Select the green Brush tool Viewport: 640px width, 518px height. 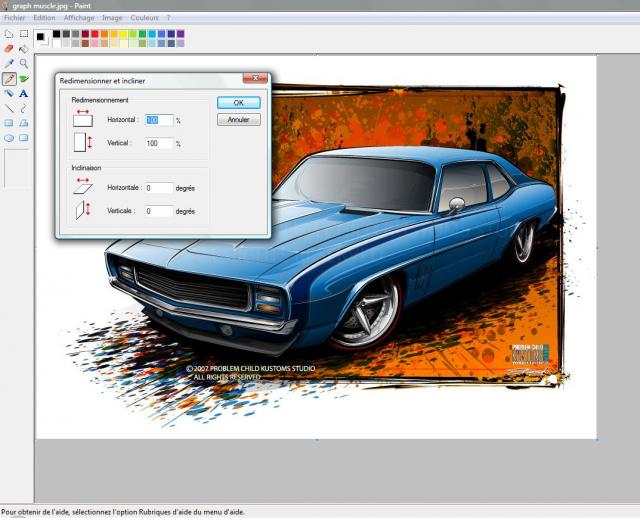(x=24, y=78)
